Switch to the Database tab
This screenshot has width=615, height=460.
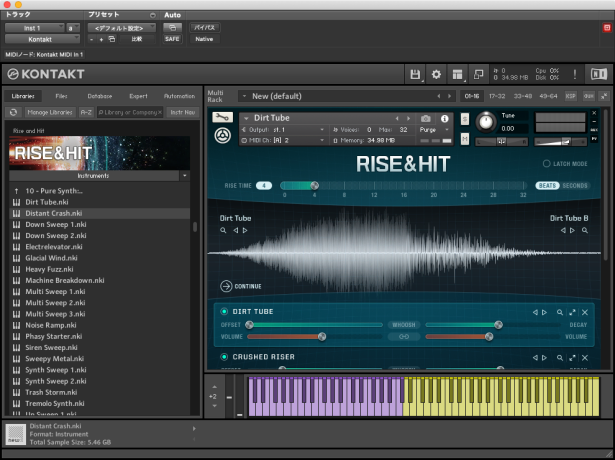(99, 96)
